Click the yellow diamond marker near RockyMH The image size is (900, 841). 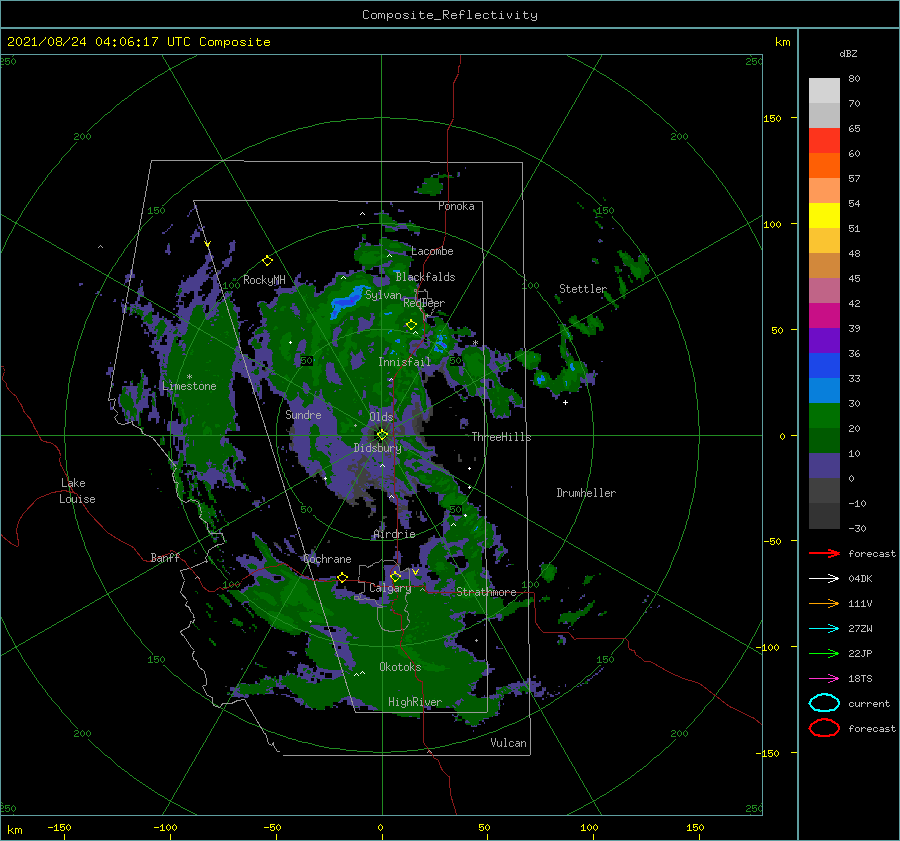267,261
